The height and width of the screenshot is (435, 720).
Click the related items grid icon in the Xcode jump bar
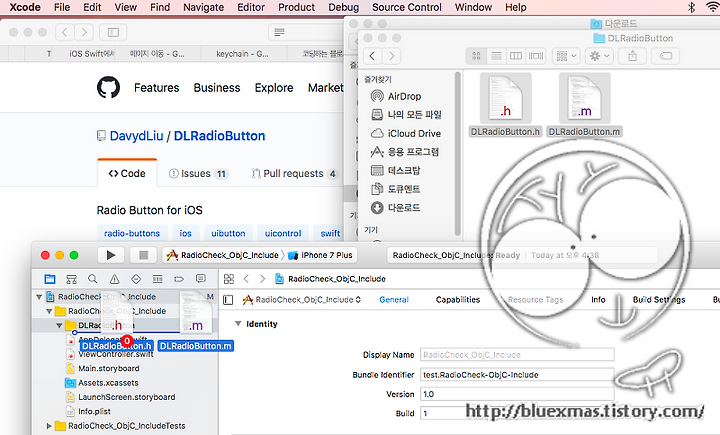(x=229, y=279)
